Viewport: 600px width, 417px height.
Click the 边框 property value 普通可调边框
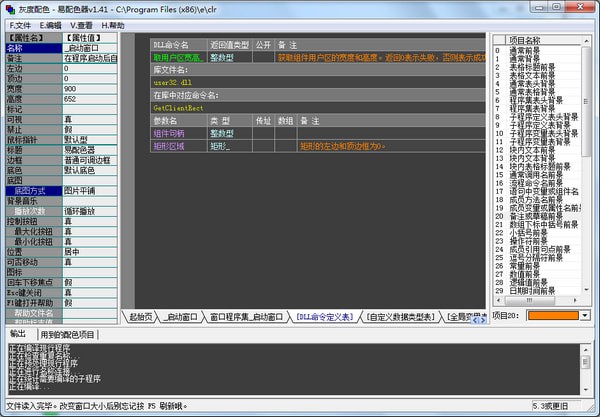coord(89,159)
